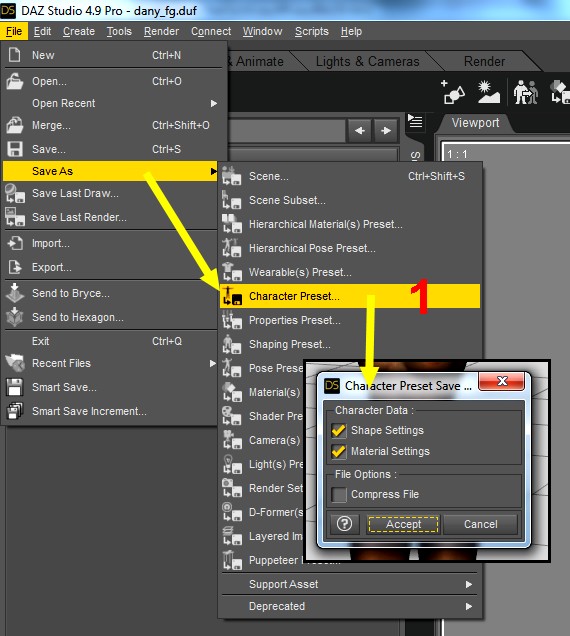Click the Save Last Render icon
This screenshot has height=636, width=570.
(15, 217)
